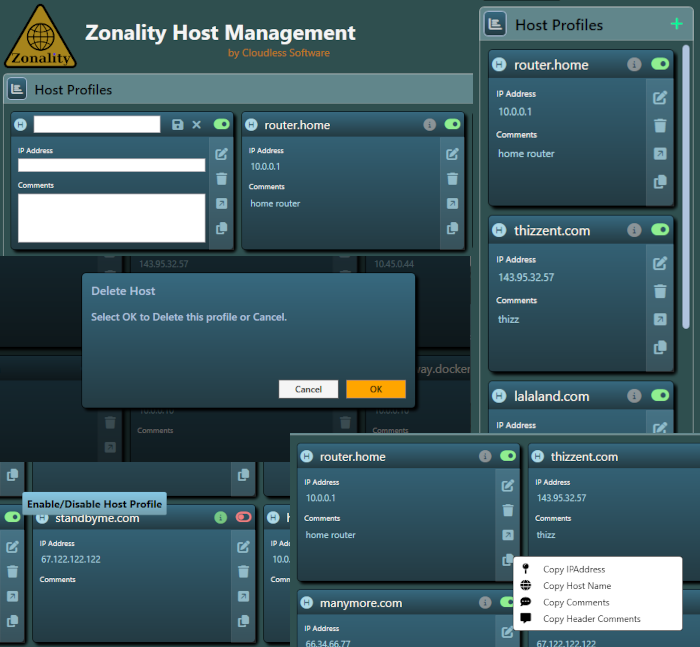Show info for lalaland.com profile

click(x=634, y=396)
